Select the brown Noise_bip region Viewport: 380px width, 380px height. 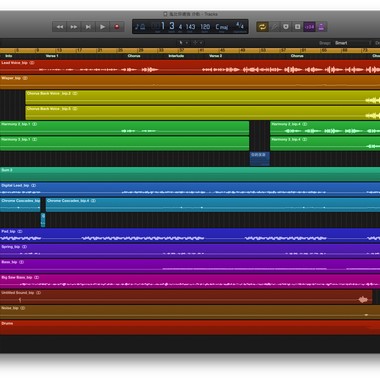pyautogui.click(x=190, y=312)
